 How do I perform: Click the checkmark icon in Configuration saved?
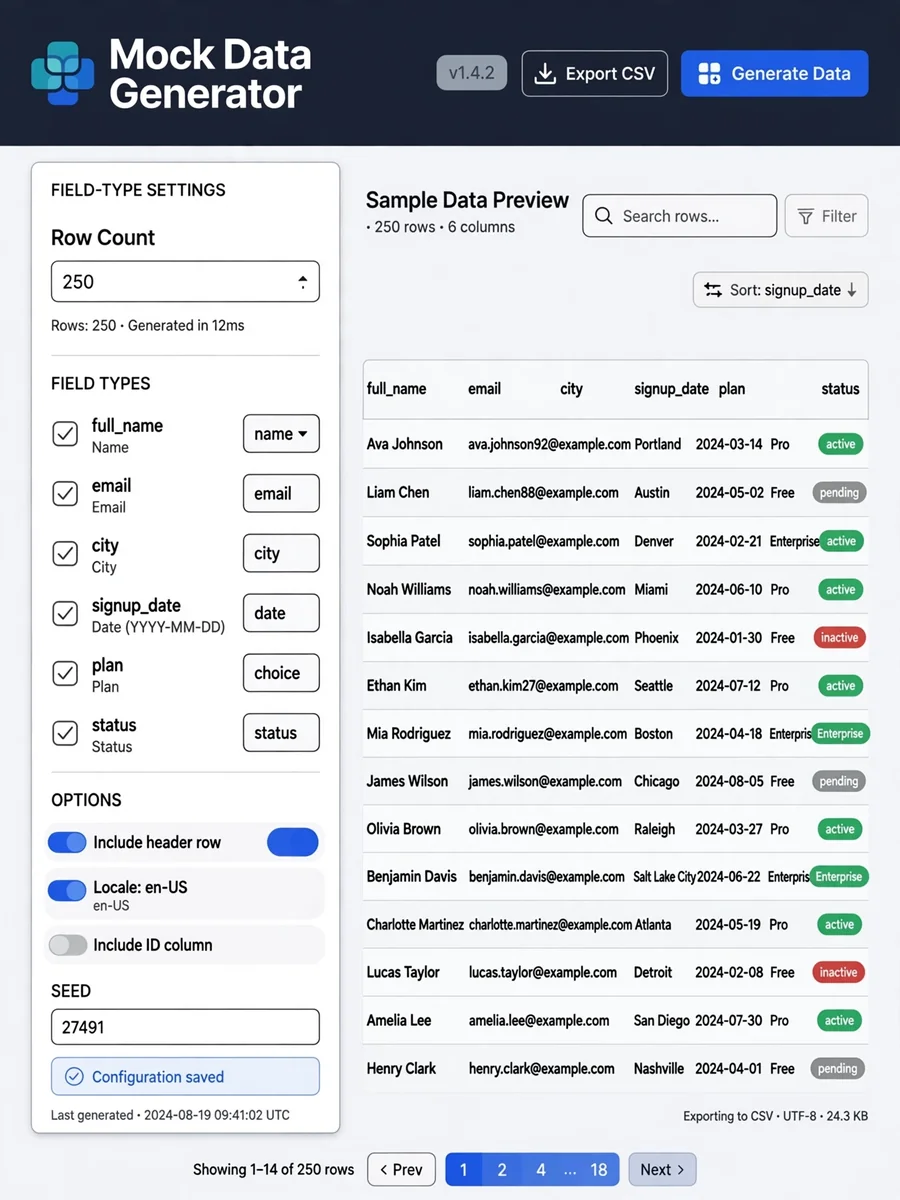[73, 1077]
